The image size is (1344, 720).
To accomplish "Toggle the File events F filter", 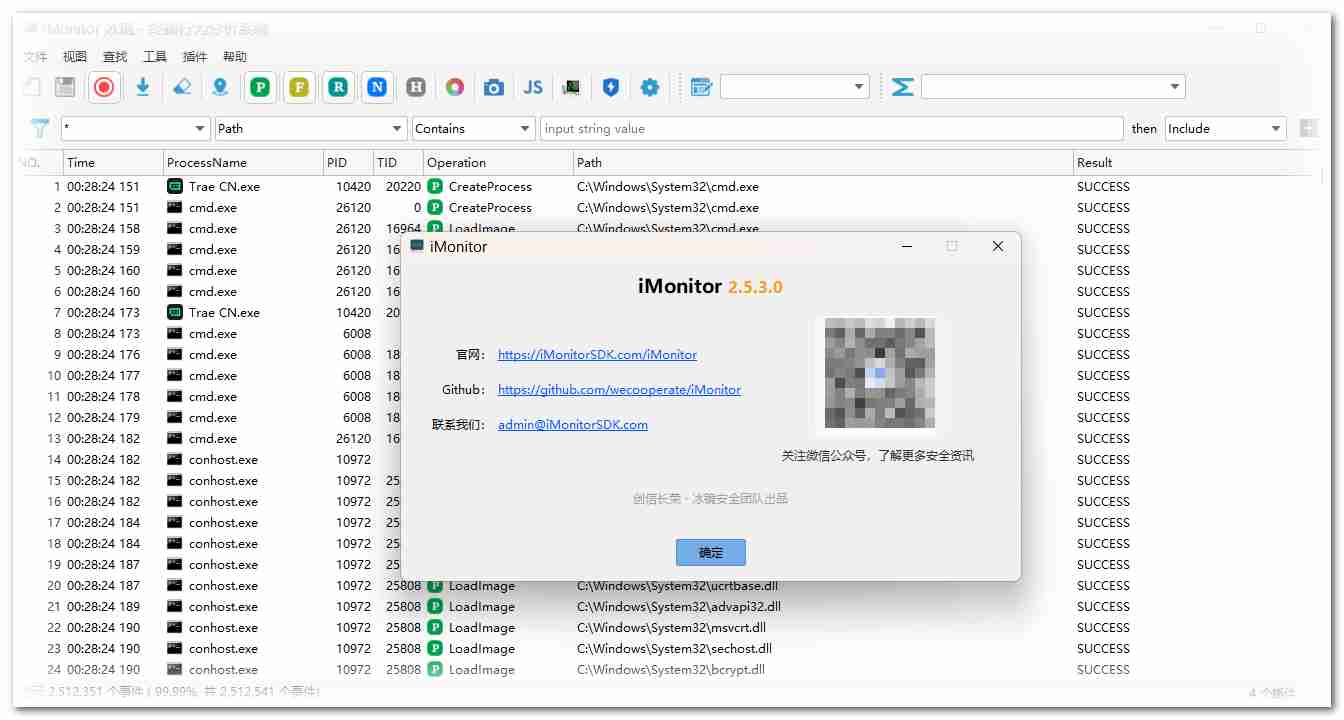I will [298, 87].
